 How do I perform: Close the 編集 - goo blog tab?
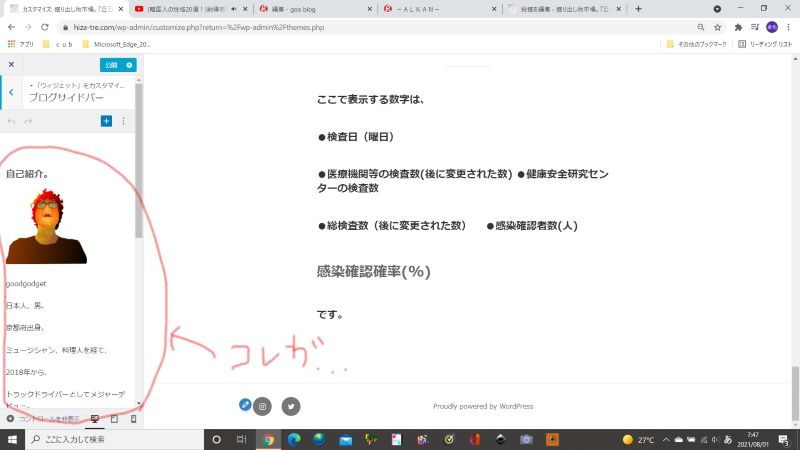point(370,9)
